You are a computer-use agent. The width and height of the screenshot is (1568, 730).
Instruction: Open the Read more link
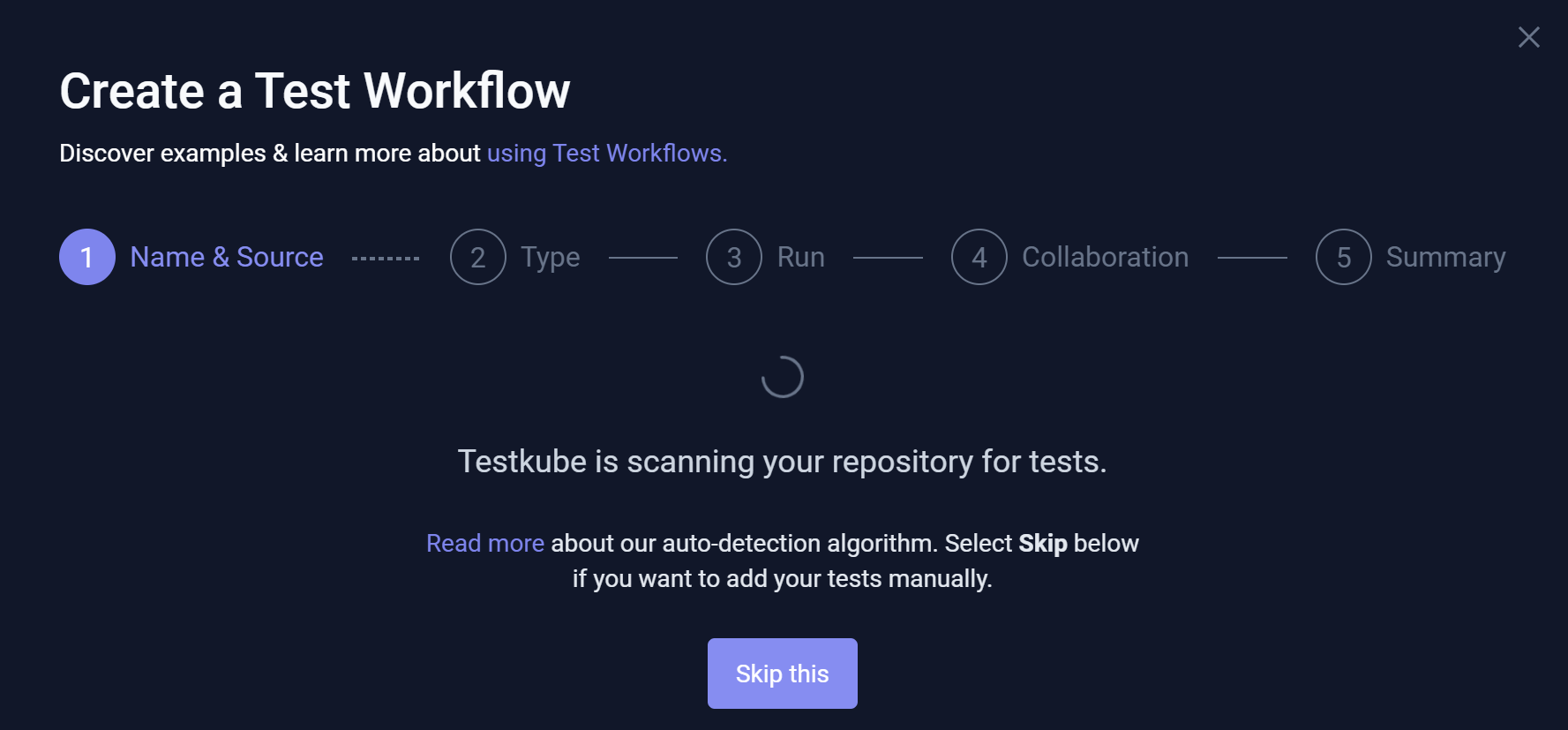pyautogui.click(x=485, y=543)
